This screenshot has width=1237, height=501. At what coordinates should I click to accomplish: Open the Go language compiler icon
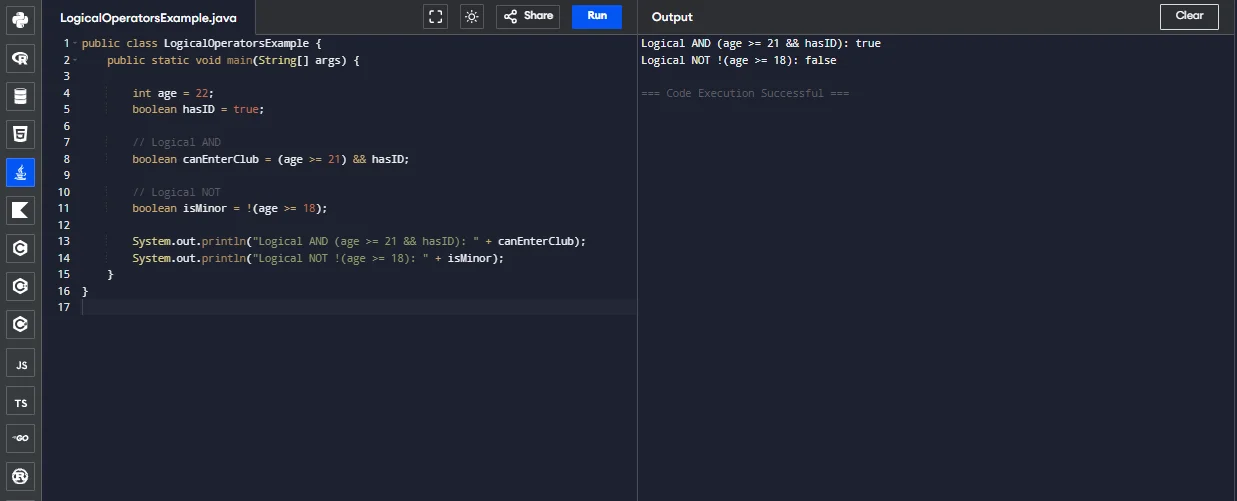(x=20, y=438)
